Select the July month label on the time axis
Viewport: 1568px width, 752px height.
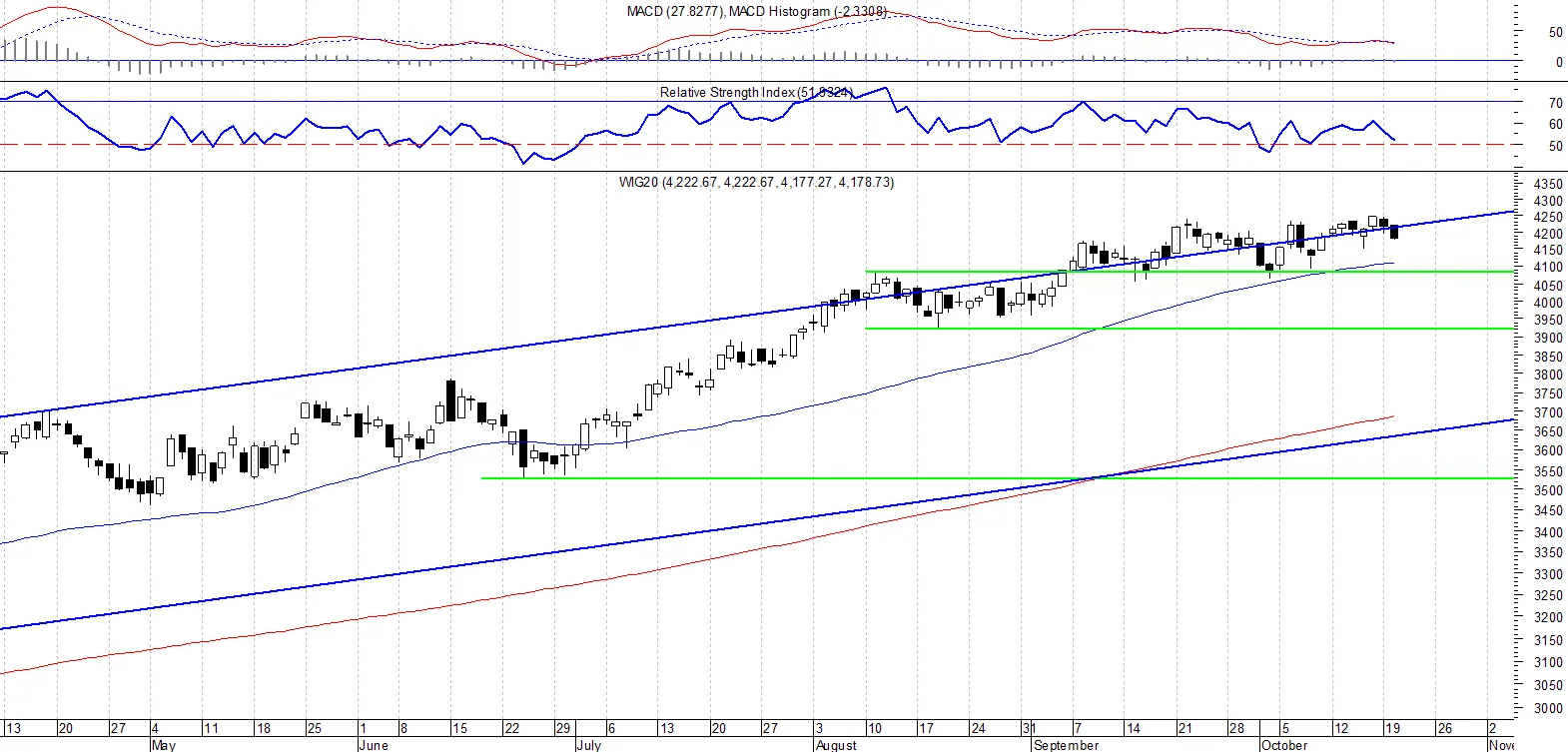point(588,745)
